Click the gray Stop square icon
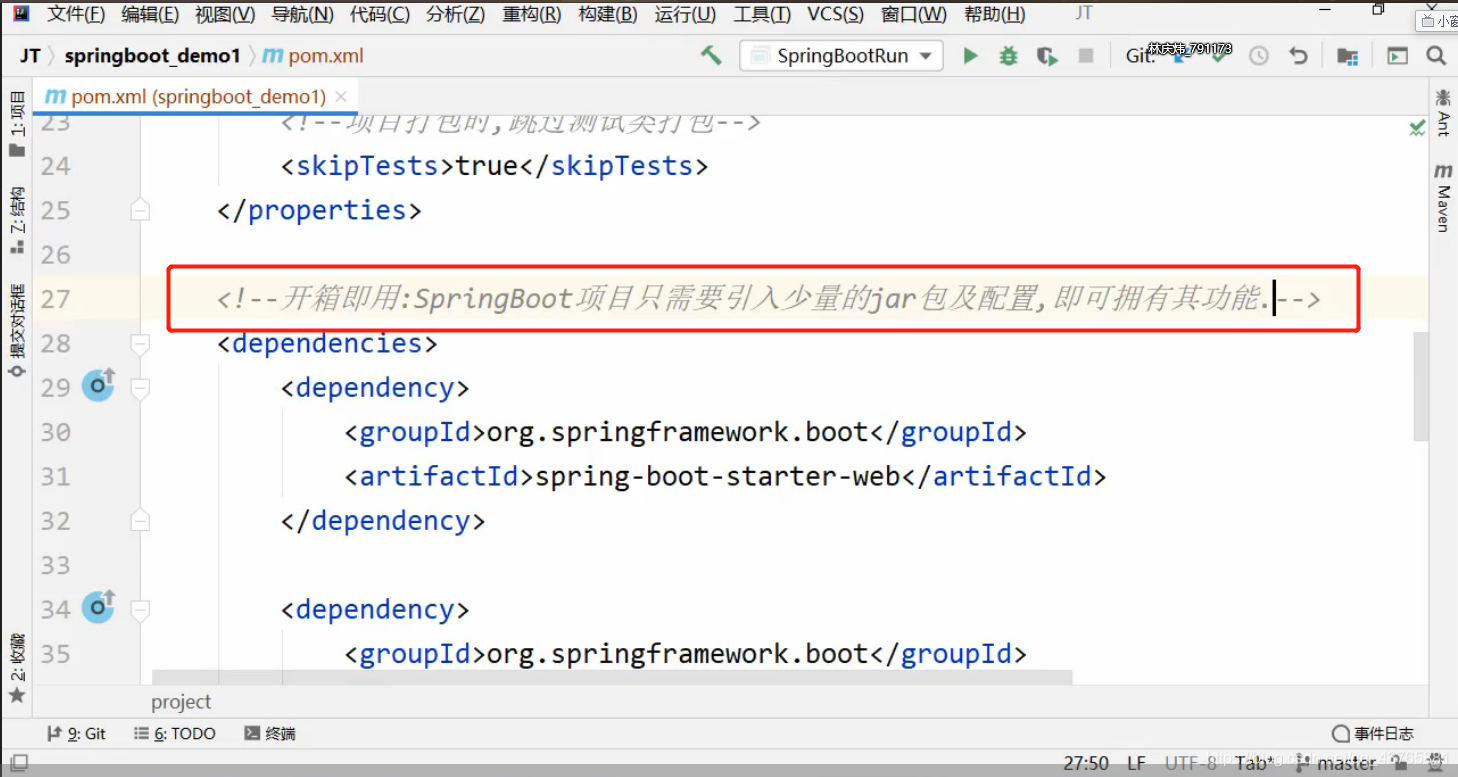Image resolution: width=1458 pixels, height=777 pixels. (1086, 56)
